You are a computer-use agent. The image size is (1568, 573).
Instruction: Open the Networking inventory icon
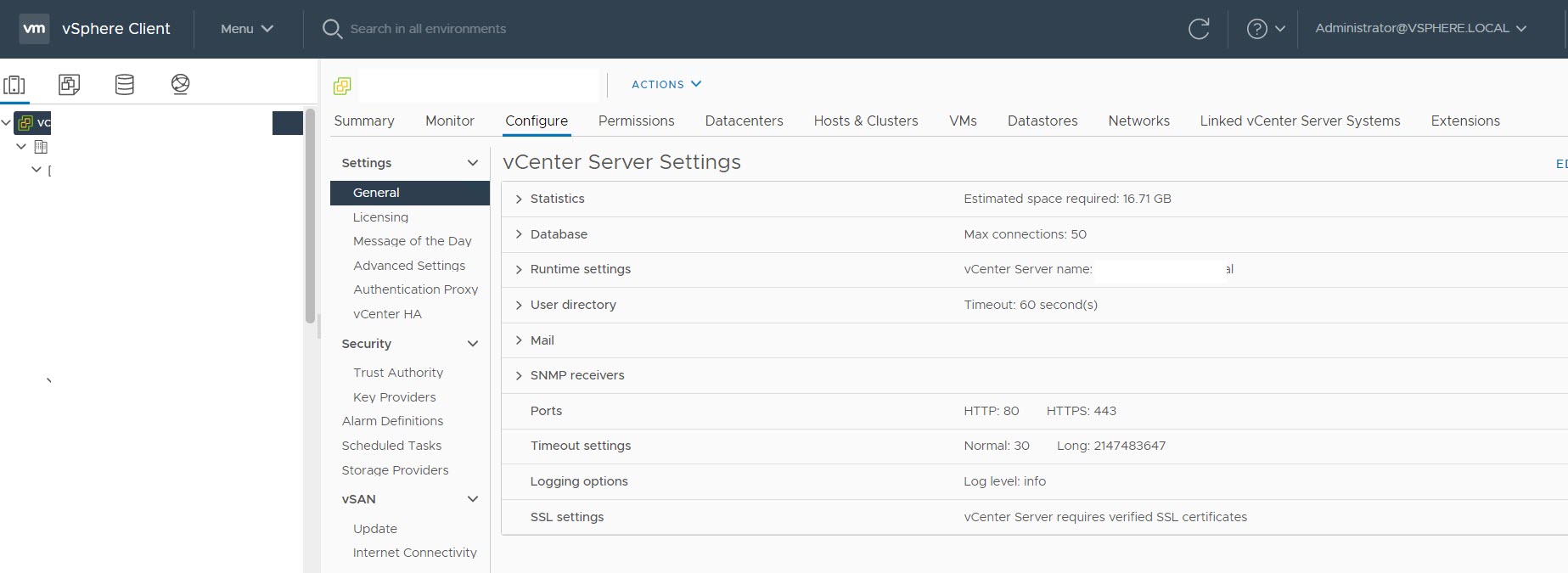(x=180, y=85)
